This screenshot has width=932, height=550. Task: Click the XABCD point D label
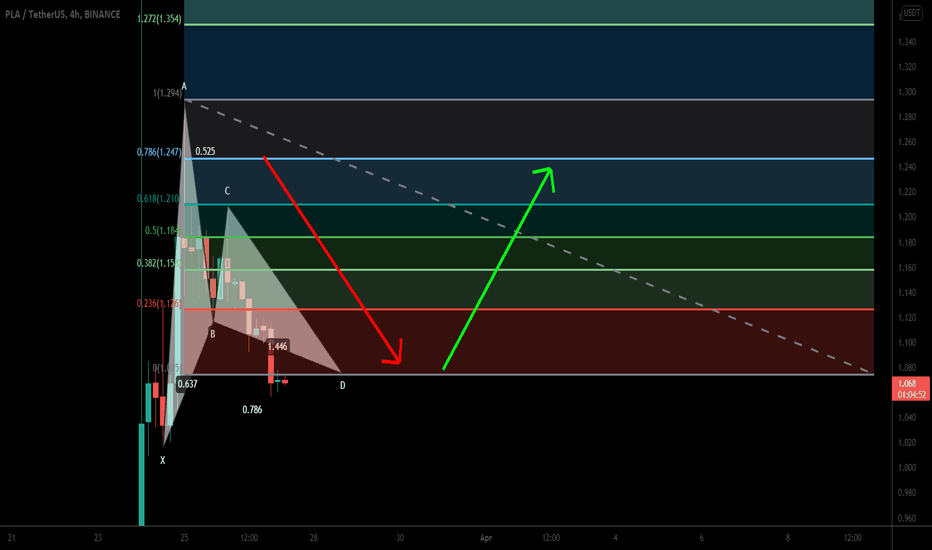342,385
